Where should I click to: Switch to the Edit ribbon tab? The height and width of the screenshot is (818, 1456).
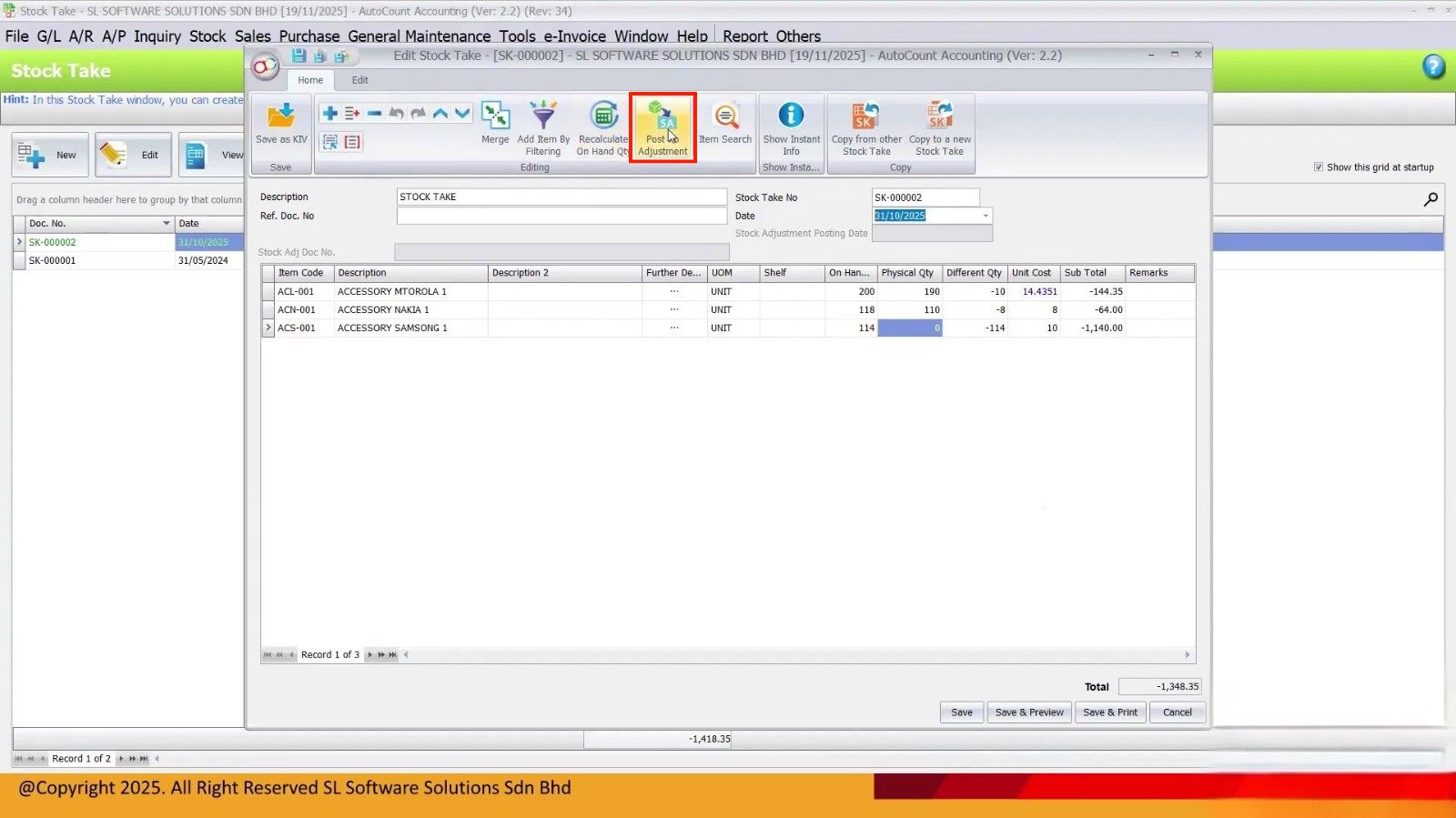point(359,80)
